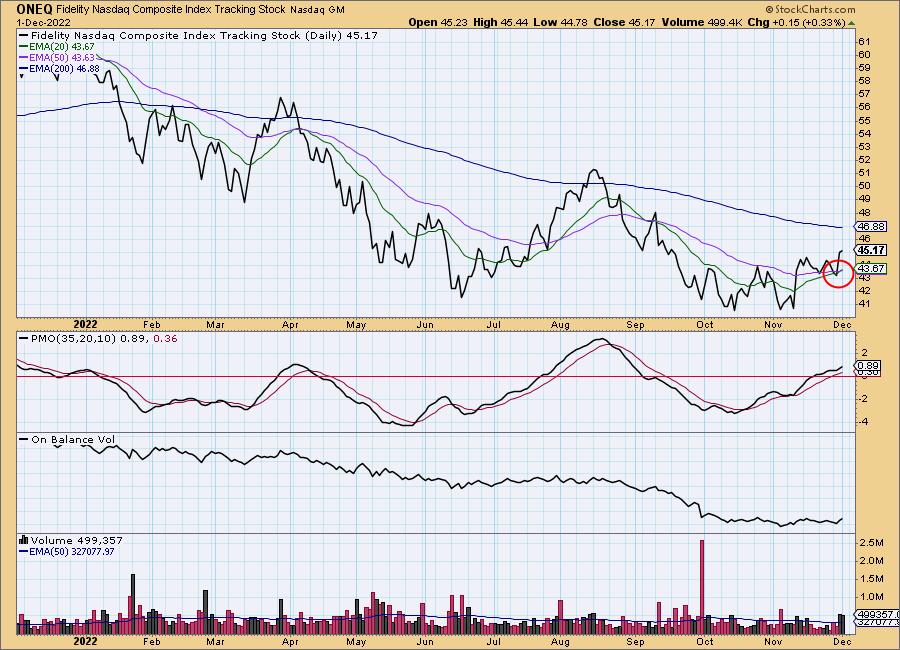Select the Low 44.78 value in the header
900x650 pixels.
click(561, 22)
